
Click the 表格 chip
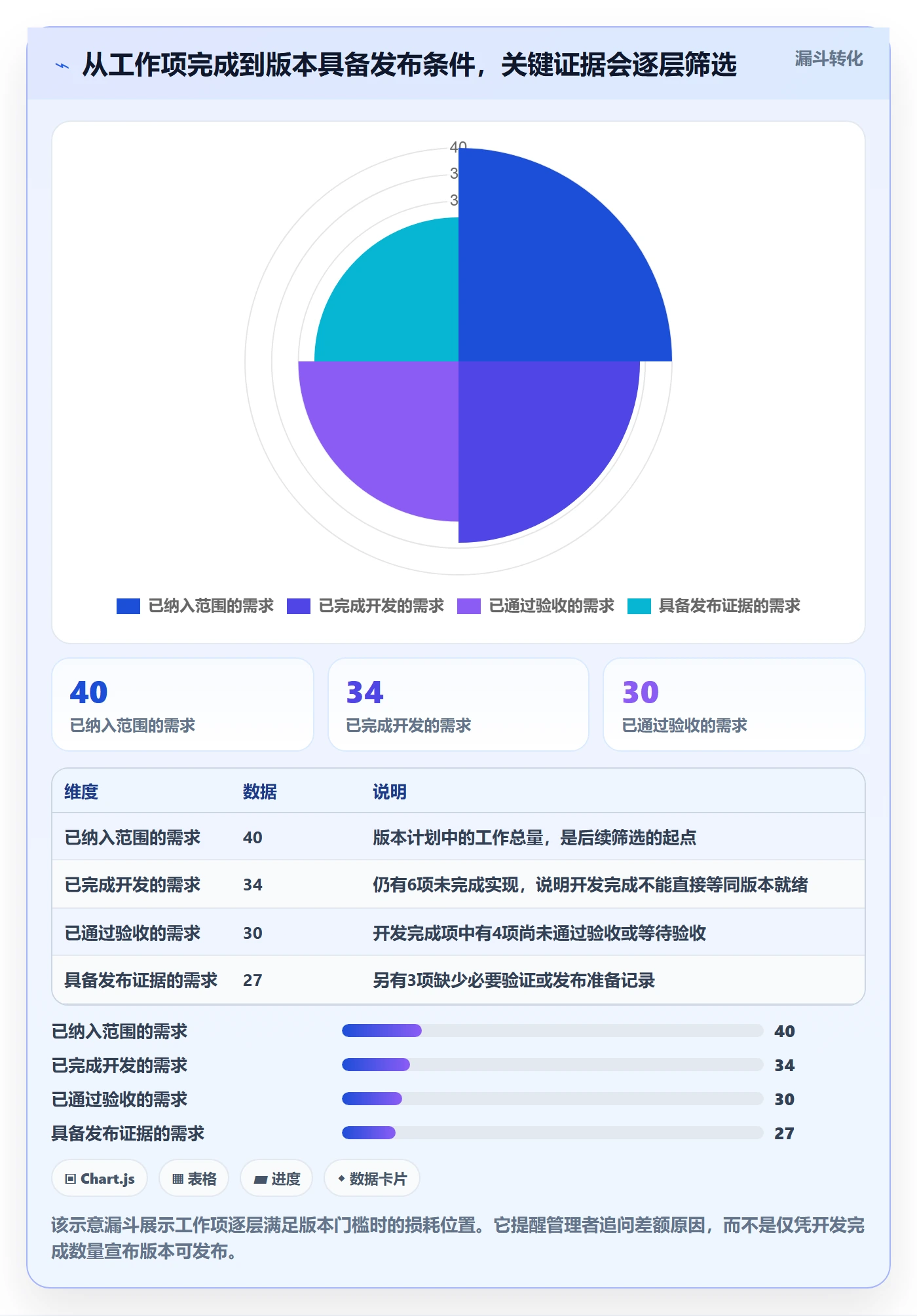tap(194, 1179)
